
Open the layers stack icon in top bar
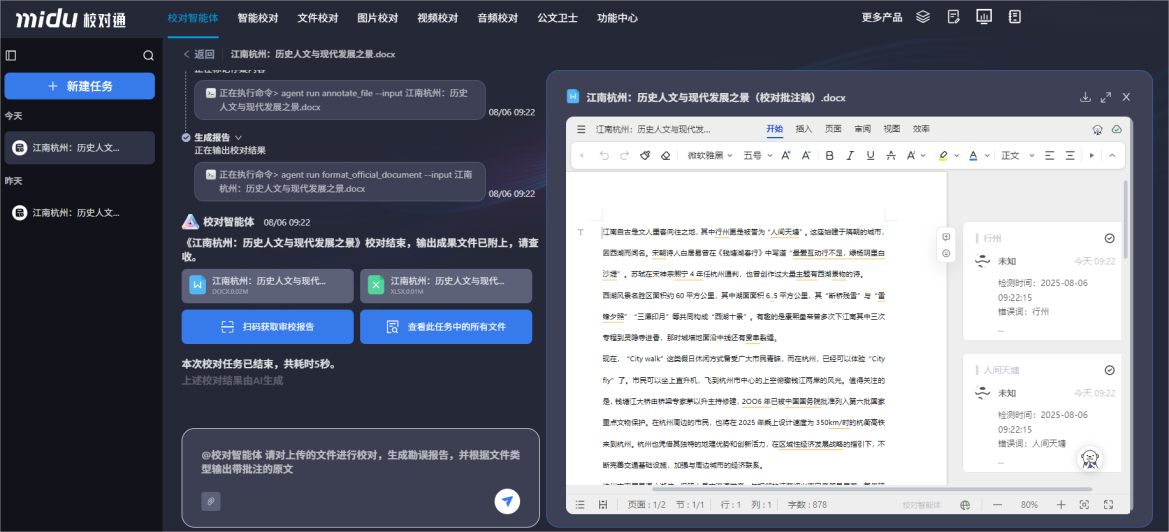point(923,16)
